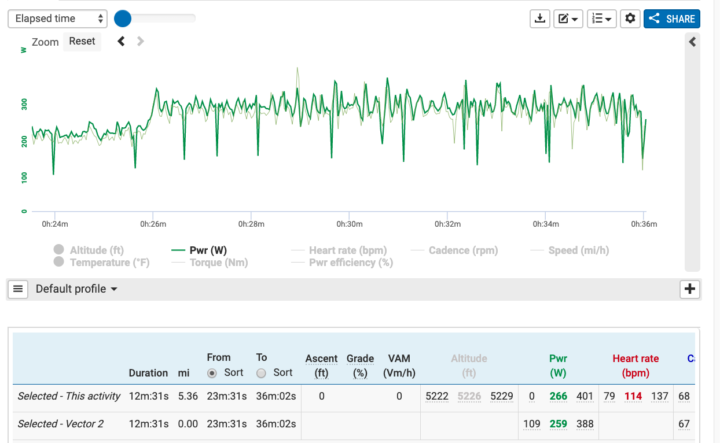Open the edit pencil dropdown
Screen dimensions: 720x443
tap(568, 19)
